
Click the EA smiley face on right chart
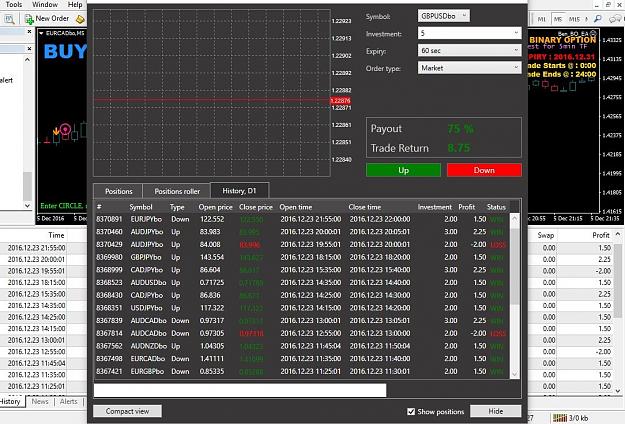(593, 33)
